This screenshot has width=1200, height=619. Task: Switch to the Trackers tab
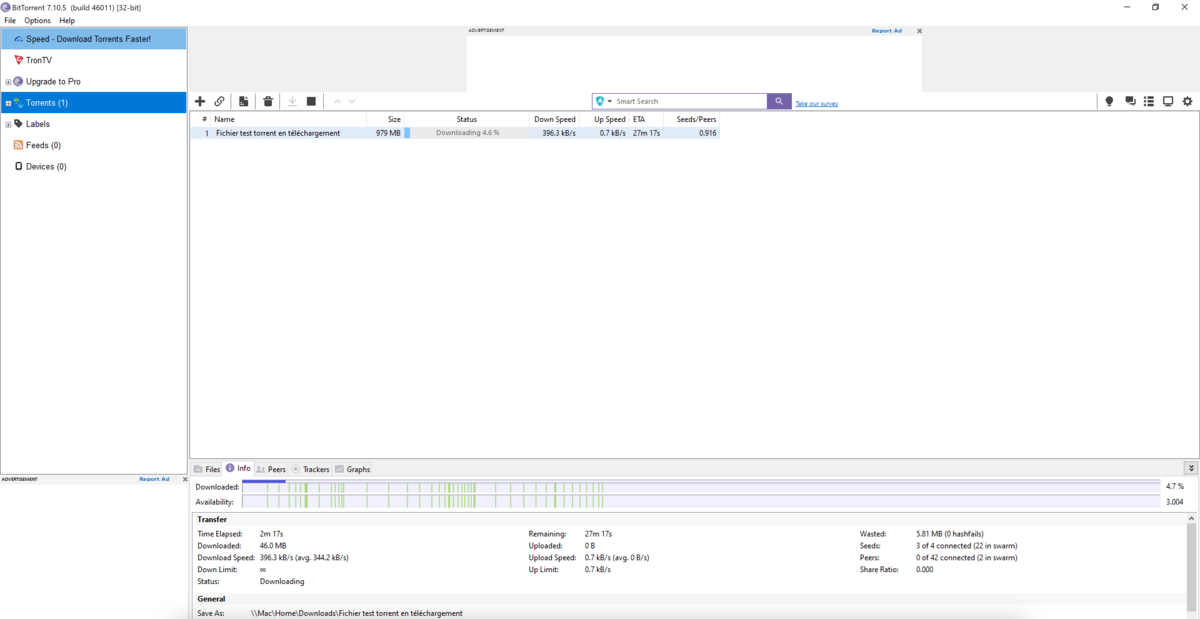(310, 469)
